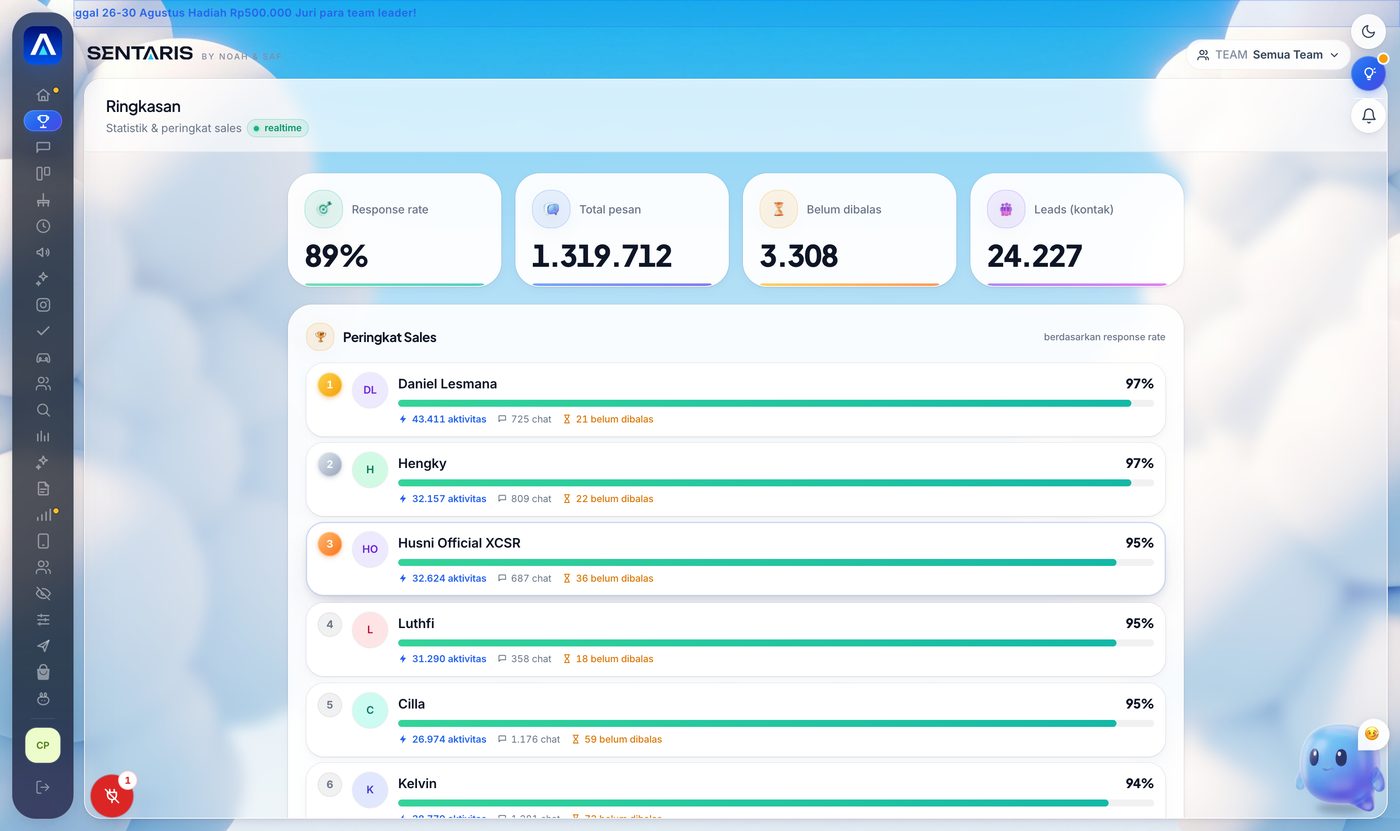This screenshot has height=831, width=1400.
Task: Click the scrolling announcement banner text
Action: pyautogui.click(x=245, y=13)
